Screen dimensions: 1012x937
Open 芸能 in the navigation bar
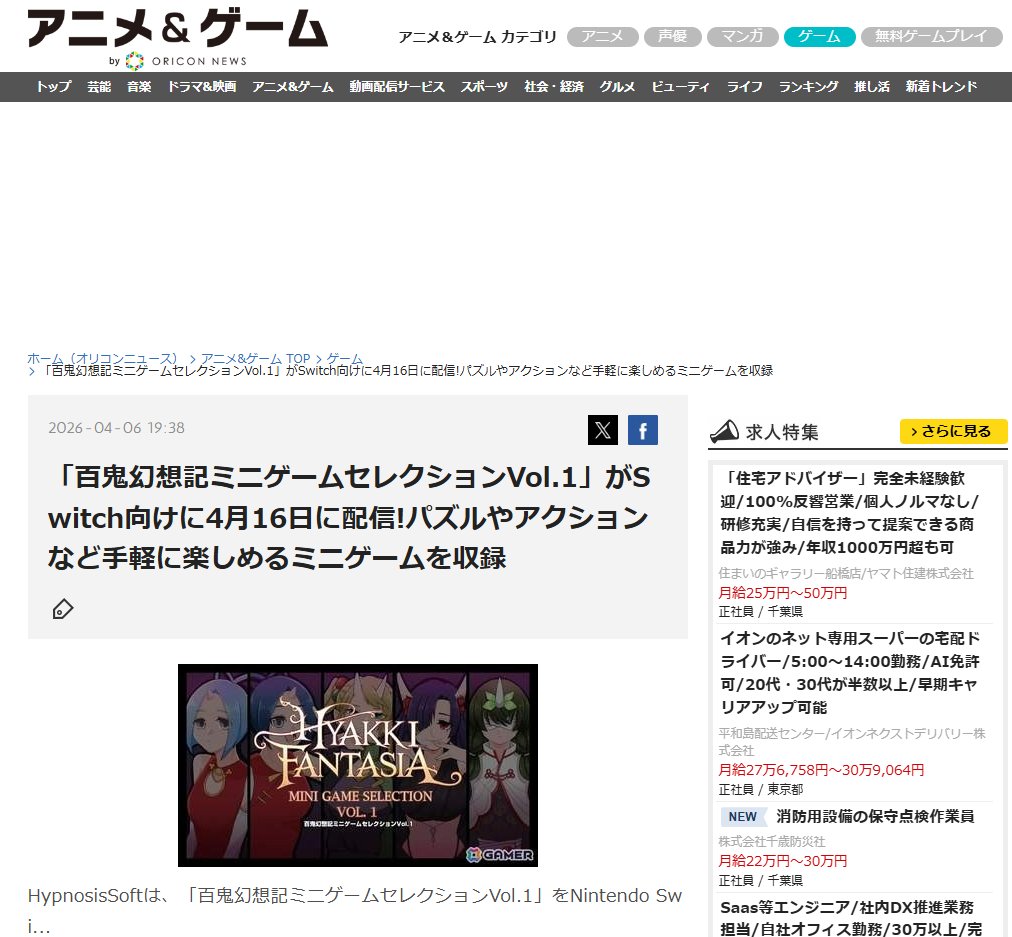pyautogui.click(x=99, y=86)
